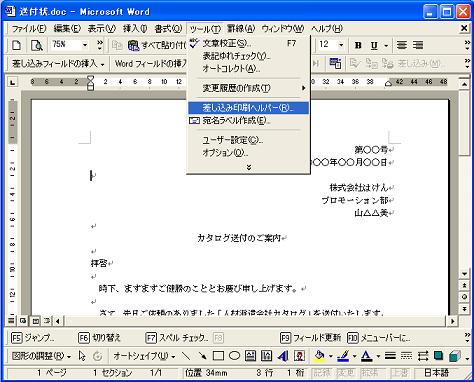The height and width of the screenshot is (382, 474).
Task: Click the WordArt insert icon in drawing toolbar
Action: point(283,356)
